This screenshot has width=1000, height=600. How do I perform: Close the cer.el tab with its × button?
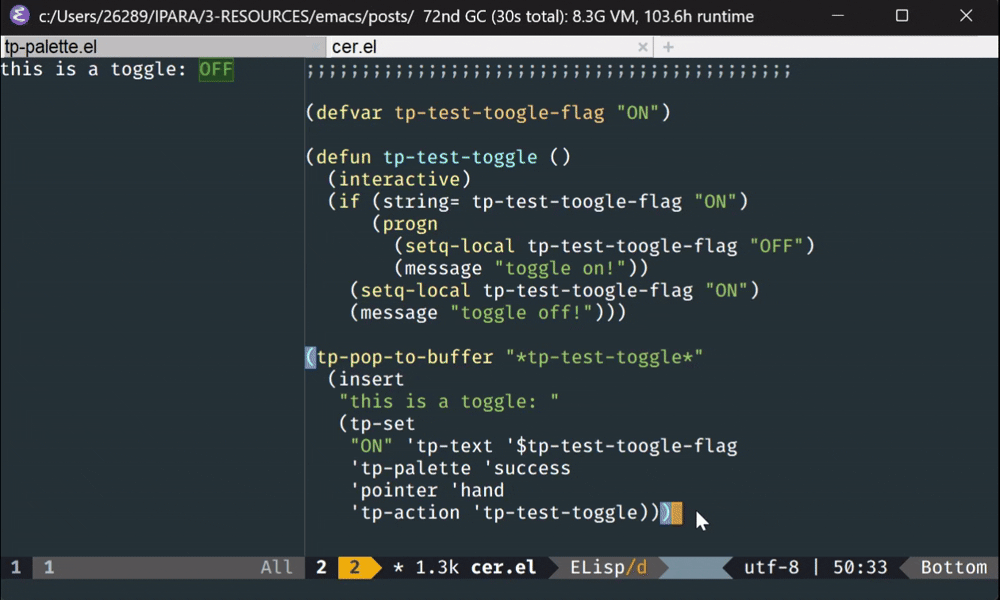[x=643, y=46]
